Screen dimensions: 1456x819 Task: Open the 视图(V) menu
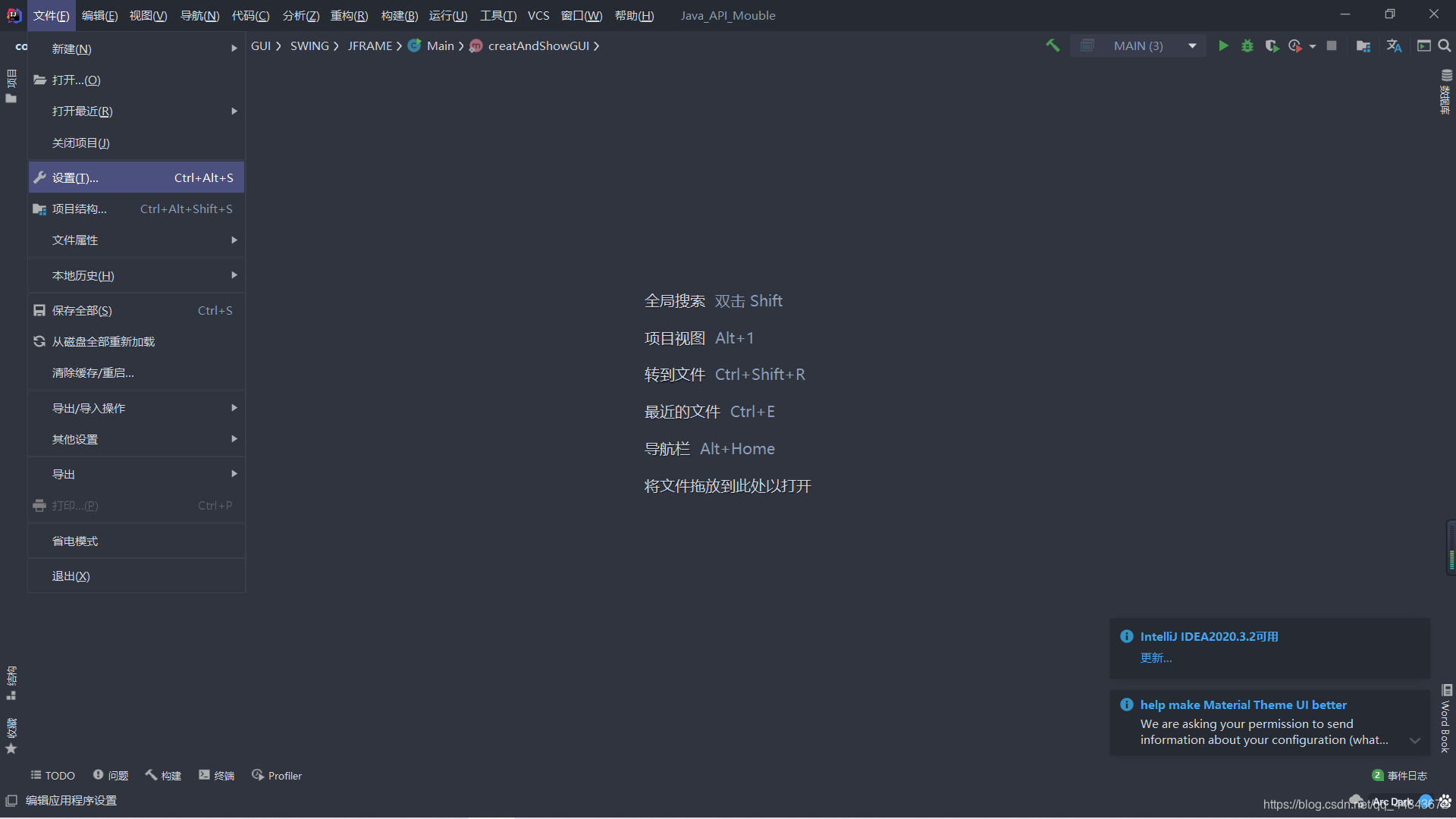pos(148,15)
